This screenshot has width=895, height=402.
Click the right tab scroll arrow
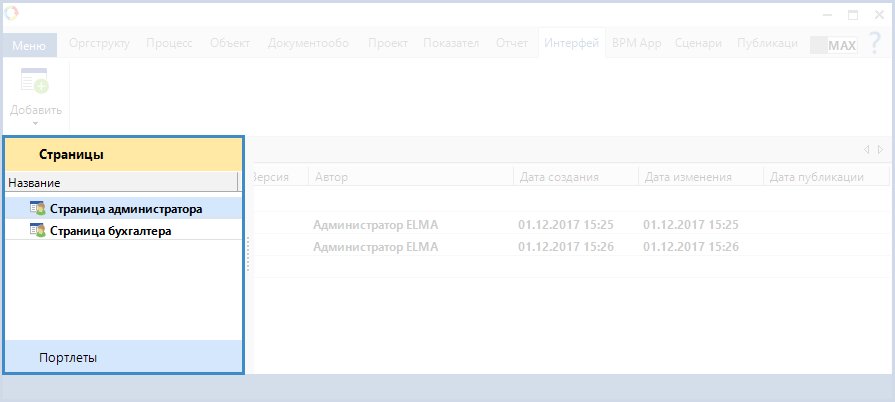click(x=880, y=150)
